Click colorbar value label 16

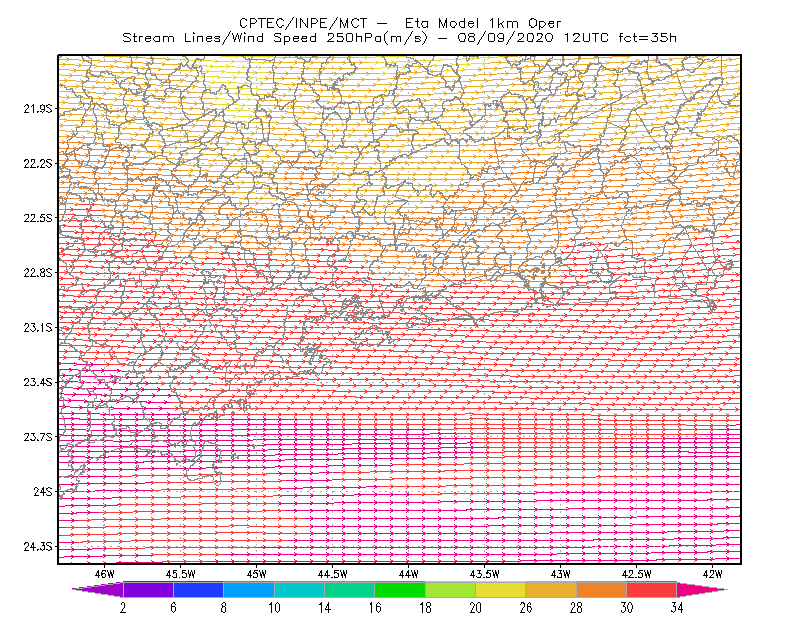(375, 608)
